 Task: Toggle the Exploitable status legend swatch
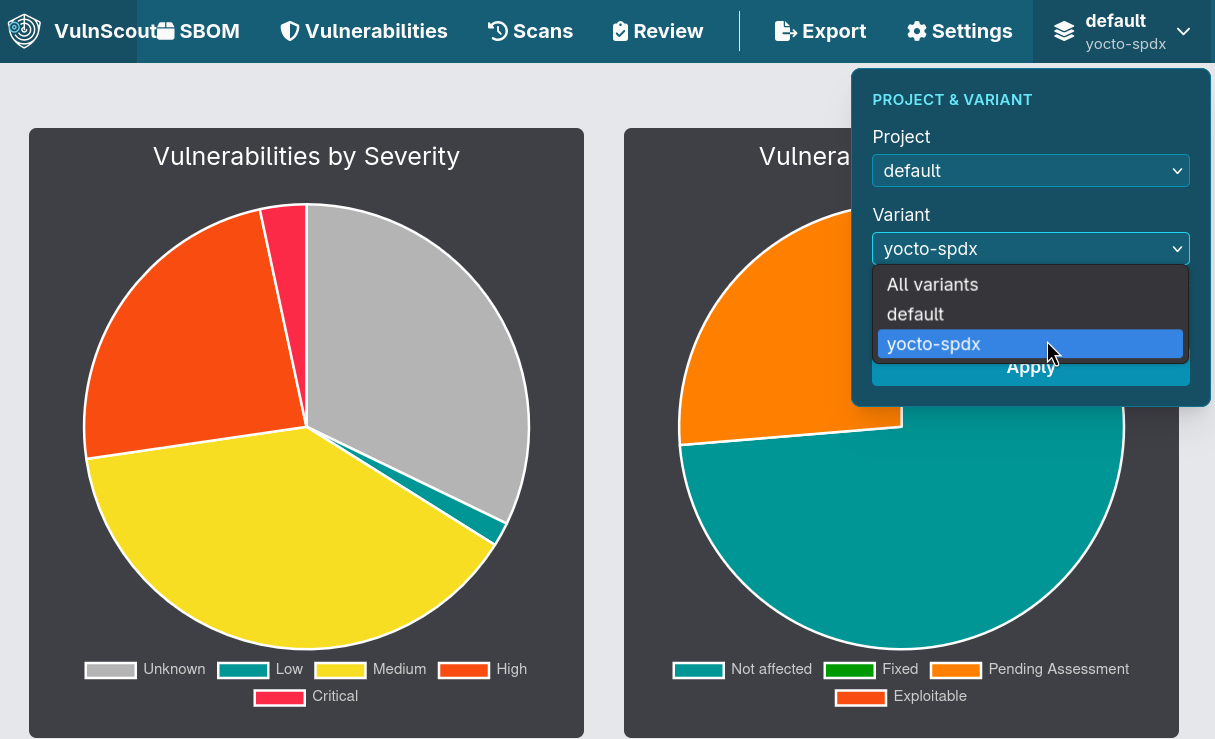pyautogui.click(x=861, y=697)
